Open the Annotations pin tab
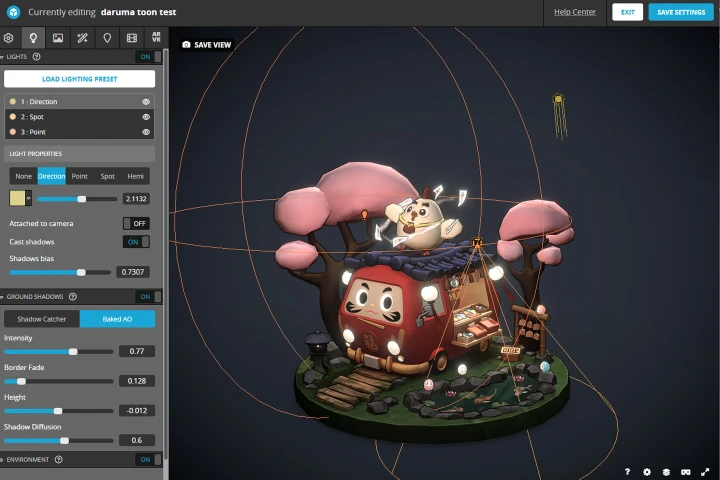 (107, 38)
